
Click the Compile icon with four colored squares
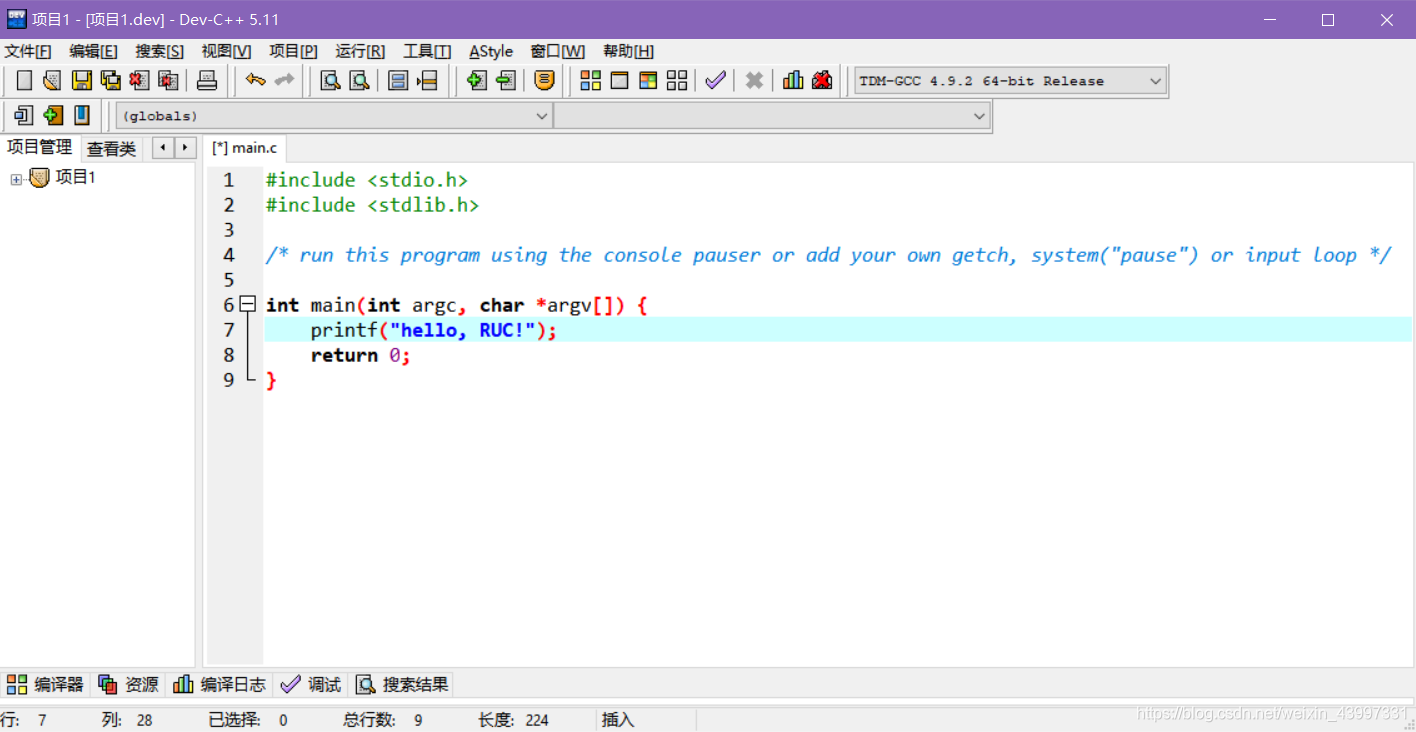(x=591, y=81)
